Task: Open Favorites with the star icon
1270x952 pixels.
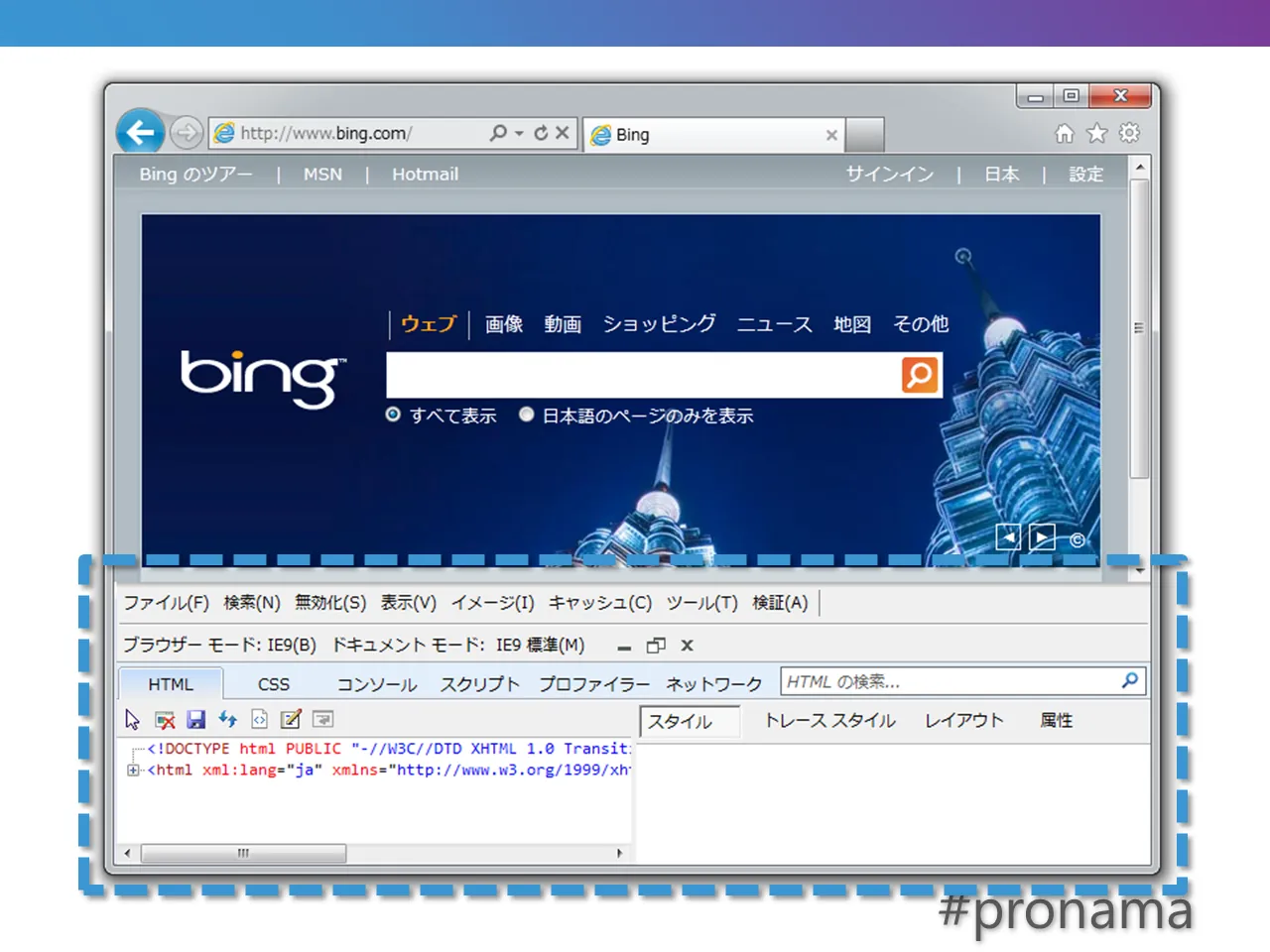Action: tap(1096, 133)
